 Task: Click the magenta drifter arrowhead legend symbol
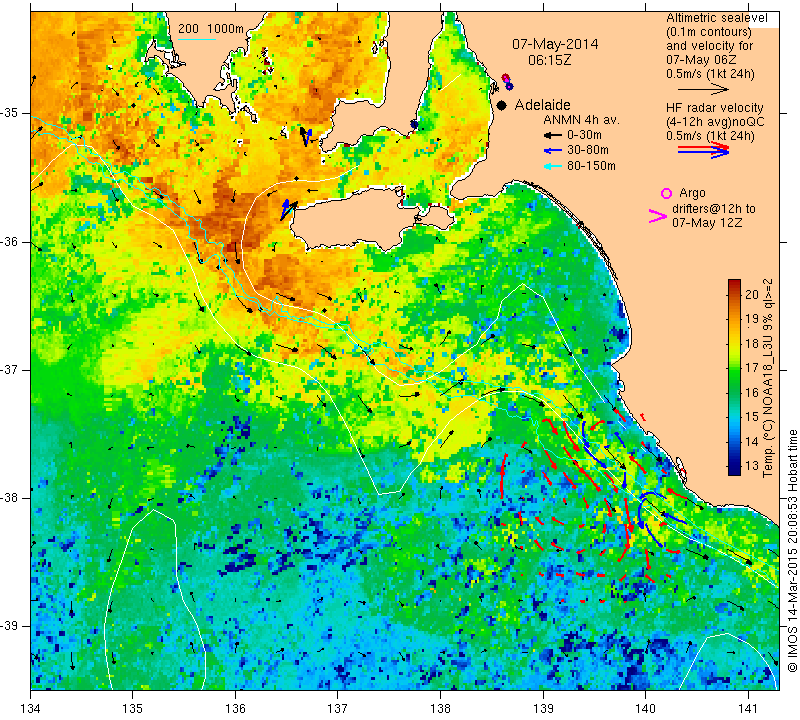click(658, 216)
